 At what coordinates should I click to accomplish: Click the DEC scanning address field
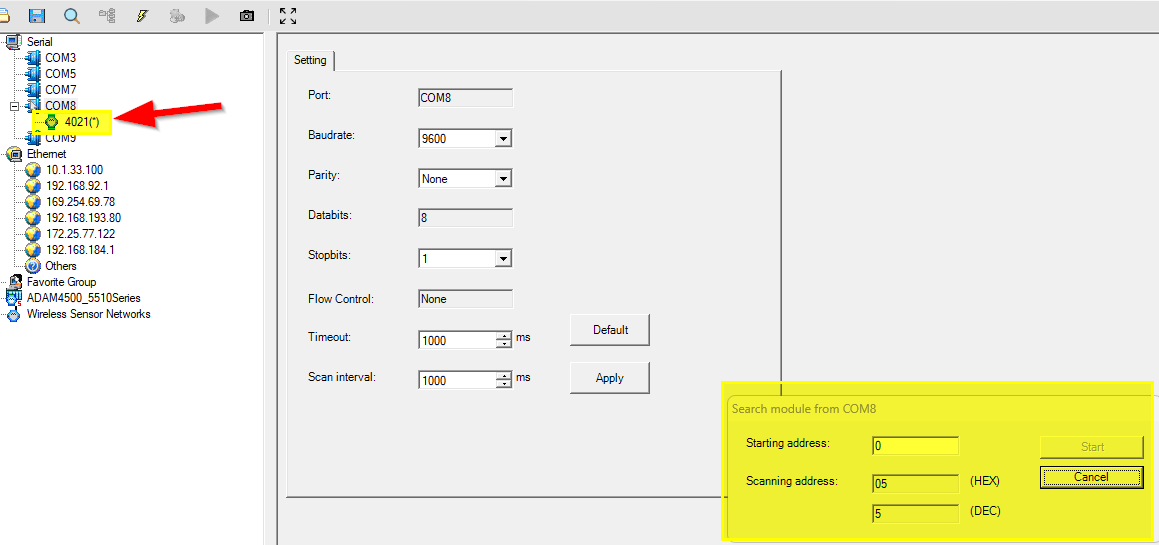coord(915,514)
